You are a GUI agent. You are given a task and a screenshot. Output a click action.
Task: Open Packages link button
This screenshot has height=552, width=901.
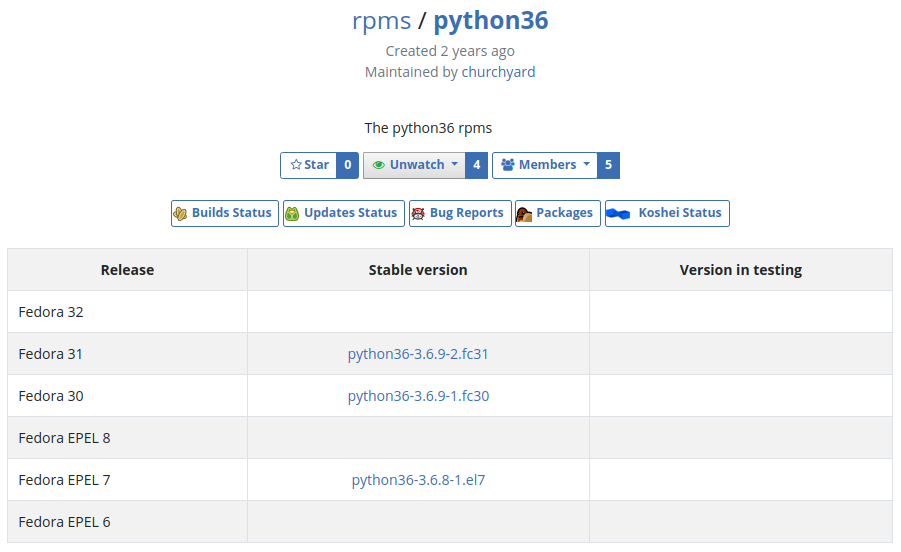coord(557,213)
